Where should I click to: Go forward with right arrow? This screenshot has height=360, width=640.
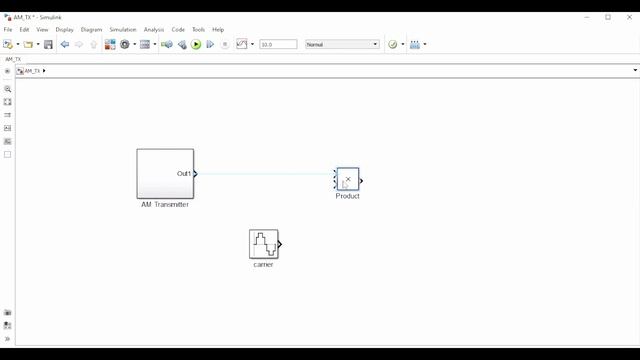[x=79, y=44]
